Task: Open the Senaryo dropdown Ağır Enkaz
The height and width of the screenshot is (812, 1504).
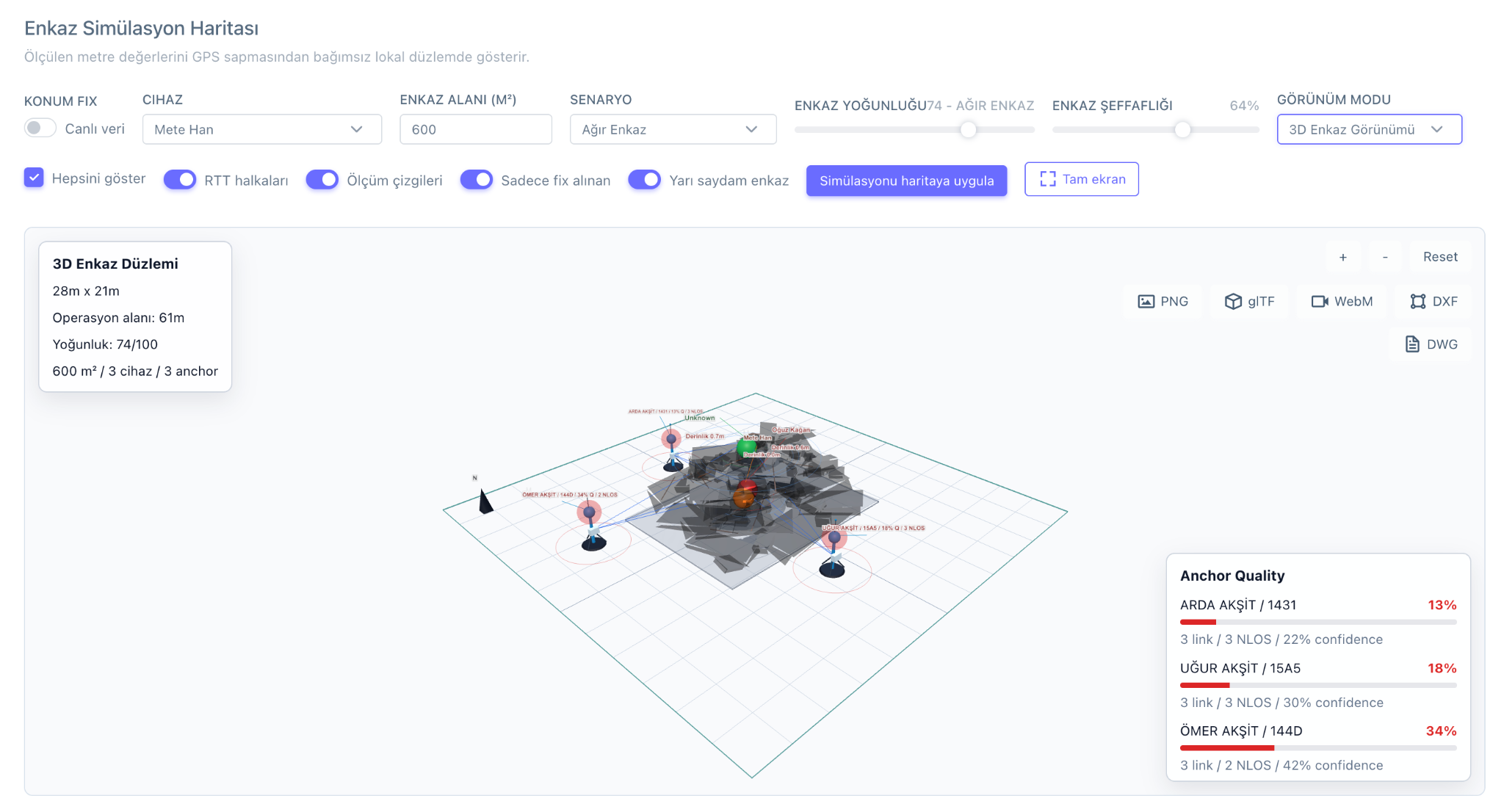Action: [673, 129]
